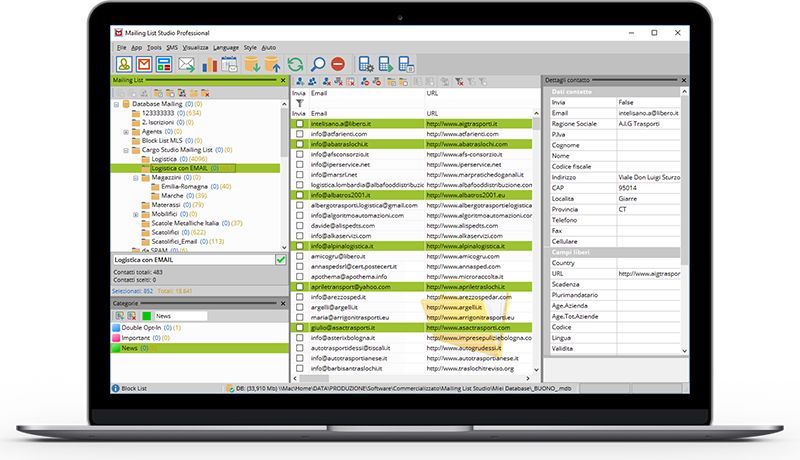
Task: Tick the checkbox for intelisano.a@libero.it
Action: 299,124
